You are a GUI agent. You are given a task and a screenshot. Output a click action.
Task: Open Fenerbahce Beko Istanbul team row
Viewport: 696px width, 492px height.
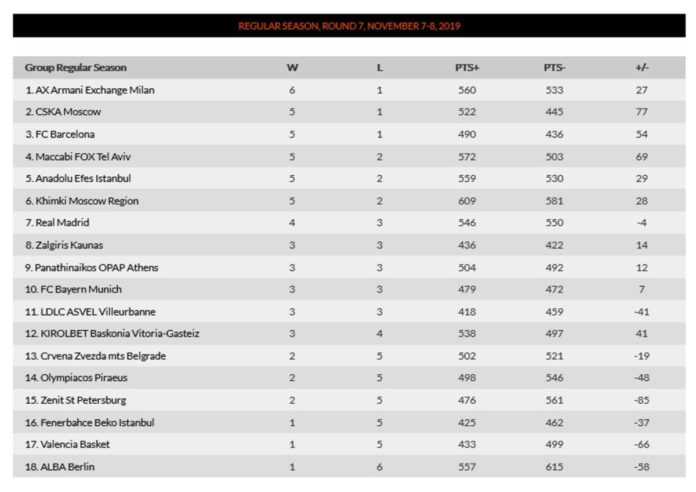tap(90, 422)
